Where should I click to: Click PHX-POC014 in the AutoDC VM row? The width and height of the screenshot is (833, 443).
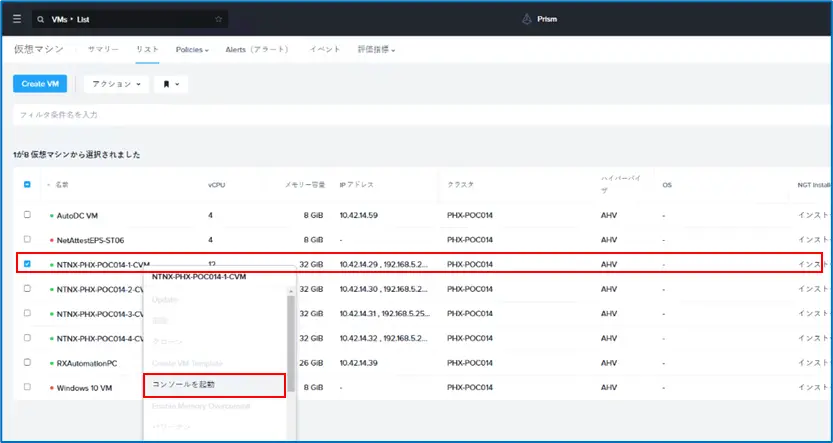(x=470, y=216)
